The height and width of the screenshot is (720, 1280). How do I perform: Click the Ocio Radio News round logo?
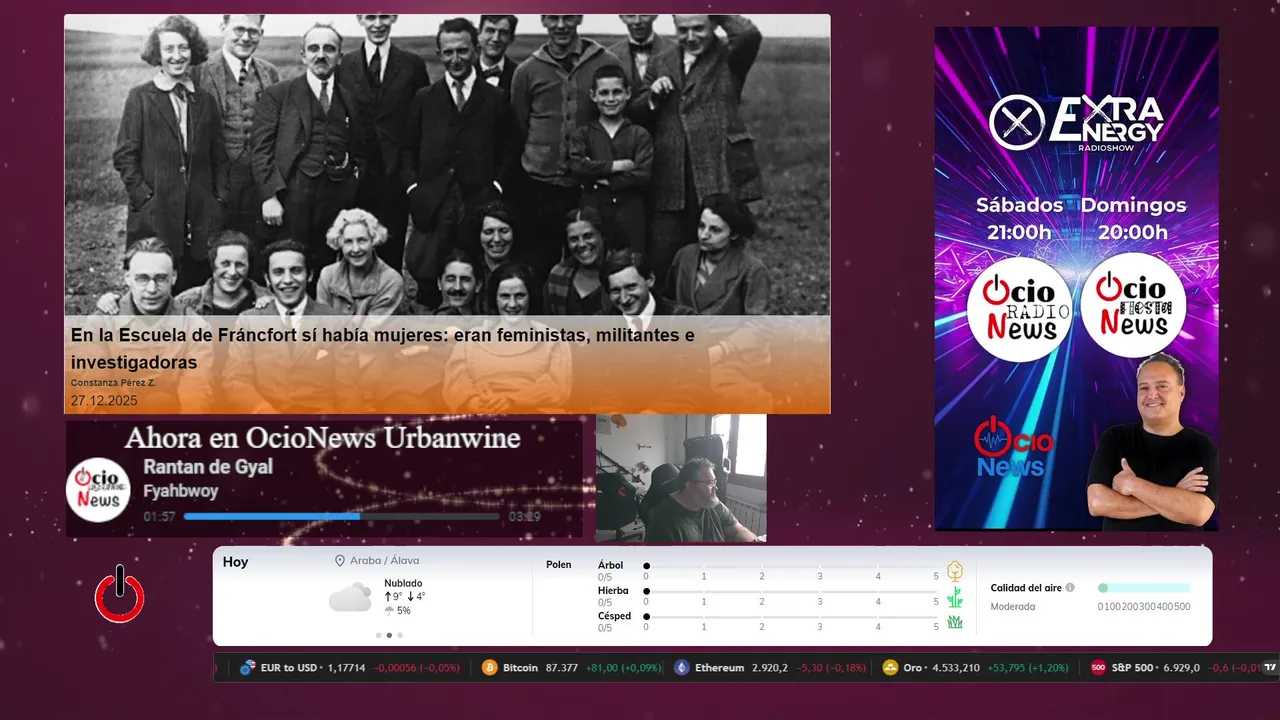click(1019, 308)
